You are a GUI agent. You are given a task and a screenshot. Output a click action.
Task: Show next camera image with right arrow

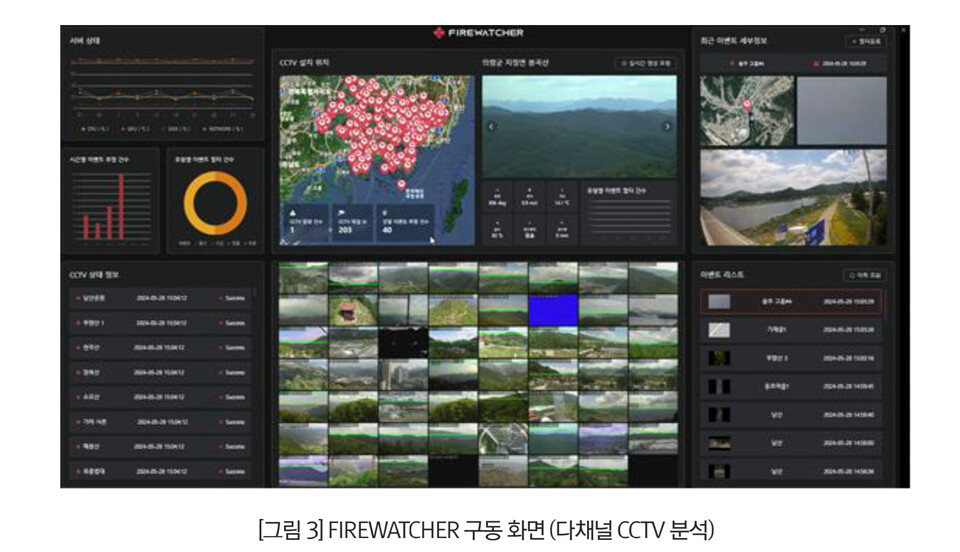[x=667, y=127]
